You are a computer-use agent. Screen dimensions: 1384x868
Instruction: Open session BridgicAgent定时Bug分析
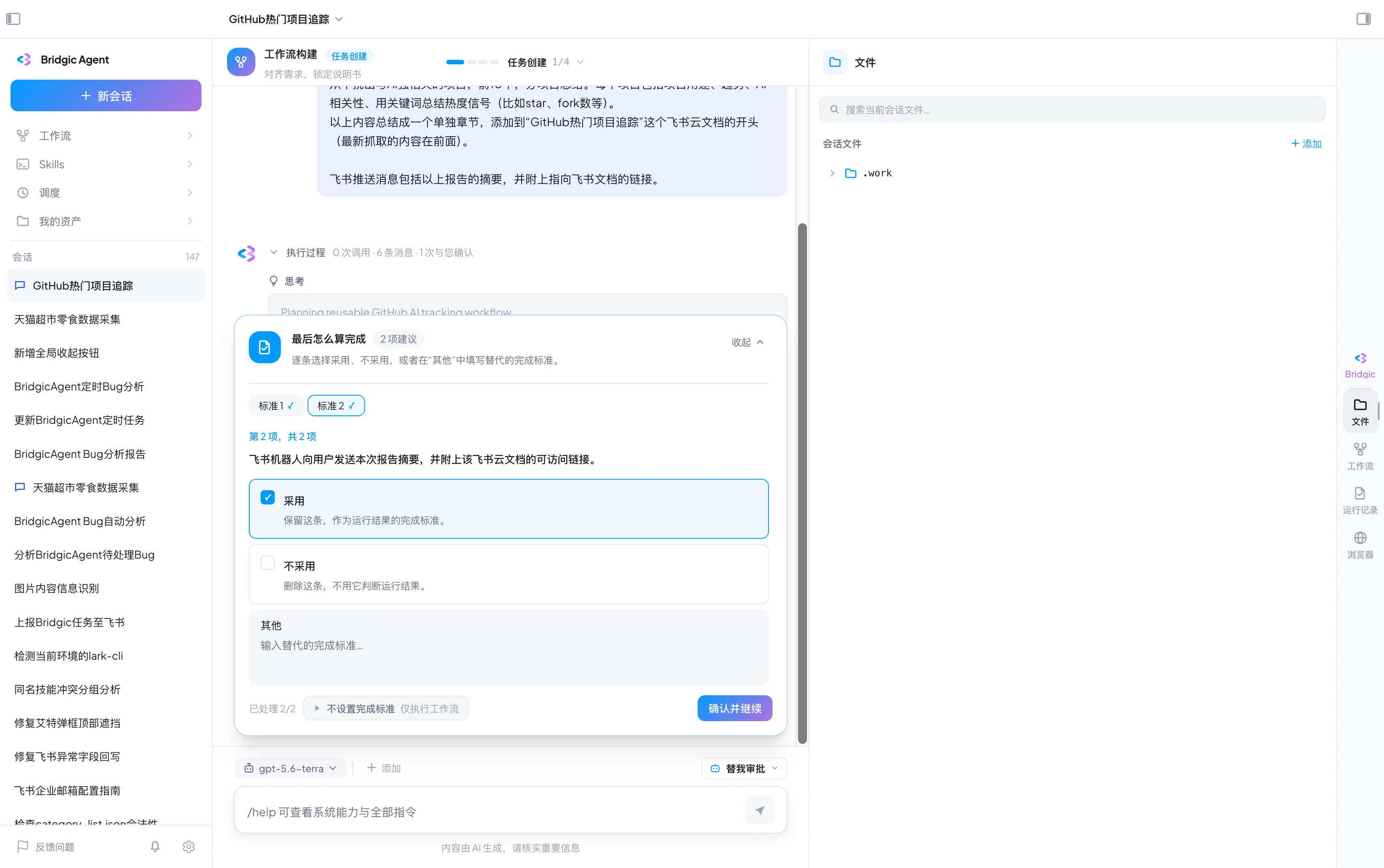pos(106,386)
